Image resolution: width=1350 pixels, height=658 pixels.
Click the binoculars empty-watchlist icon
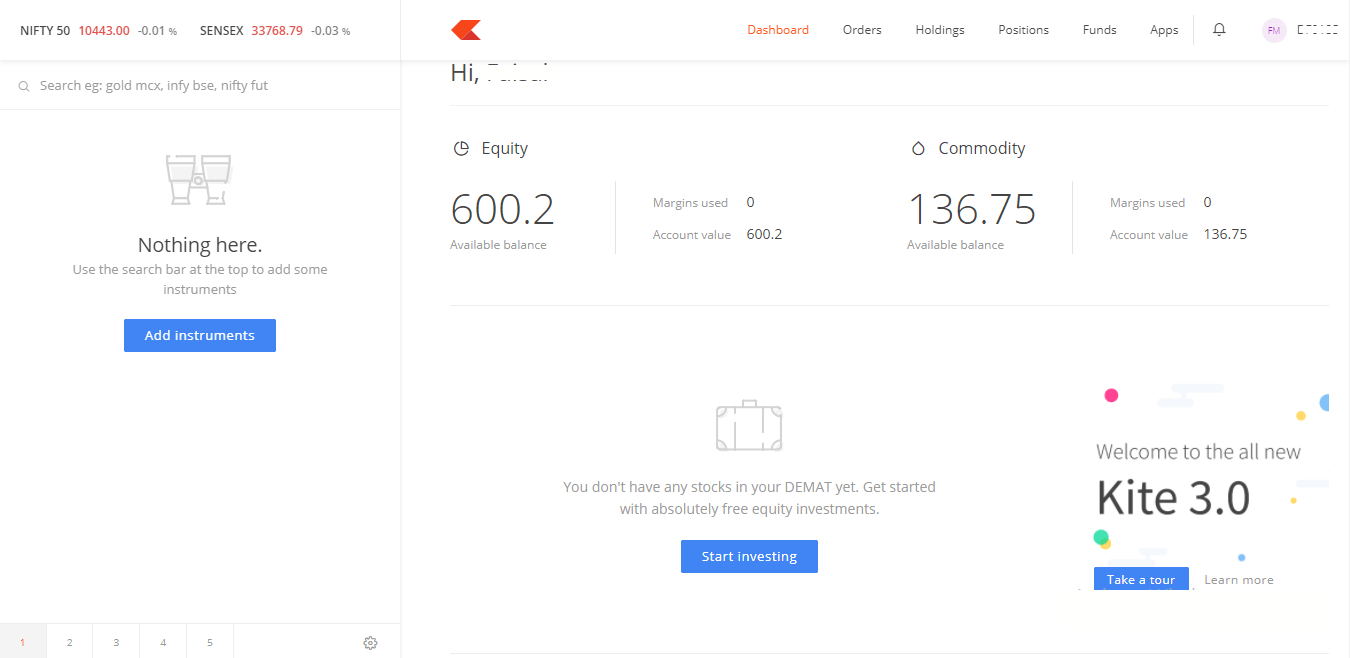(x=199, y=180)
